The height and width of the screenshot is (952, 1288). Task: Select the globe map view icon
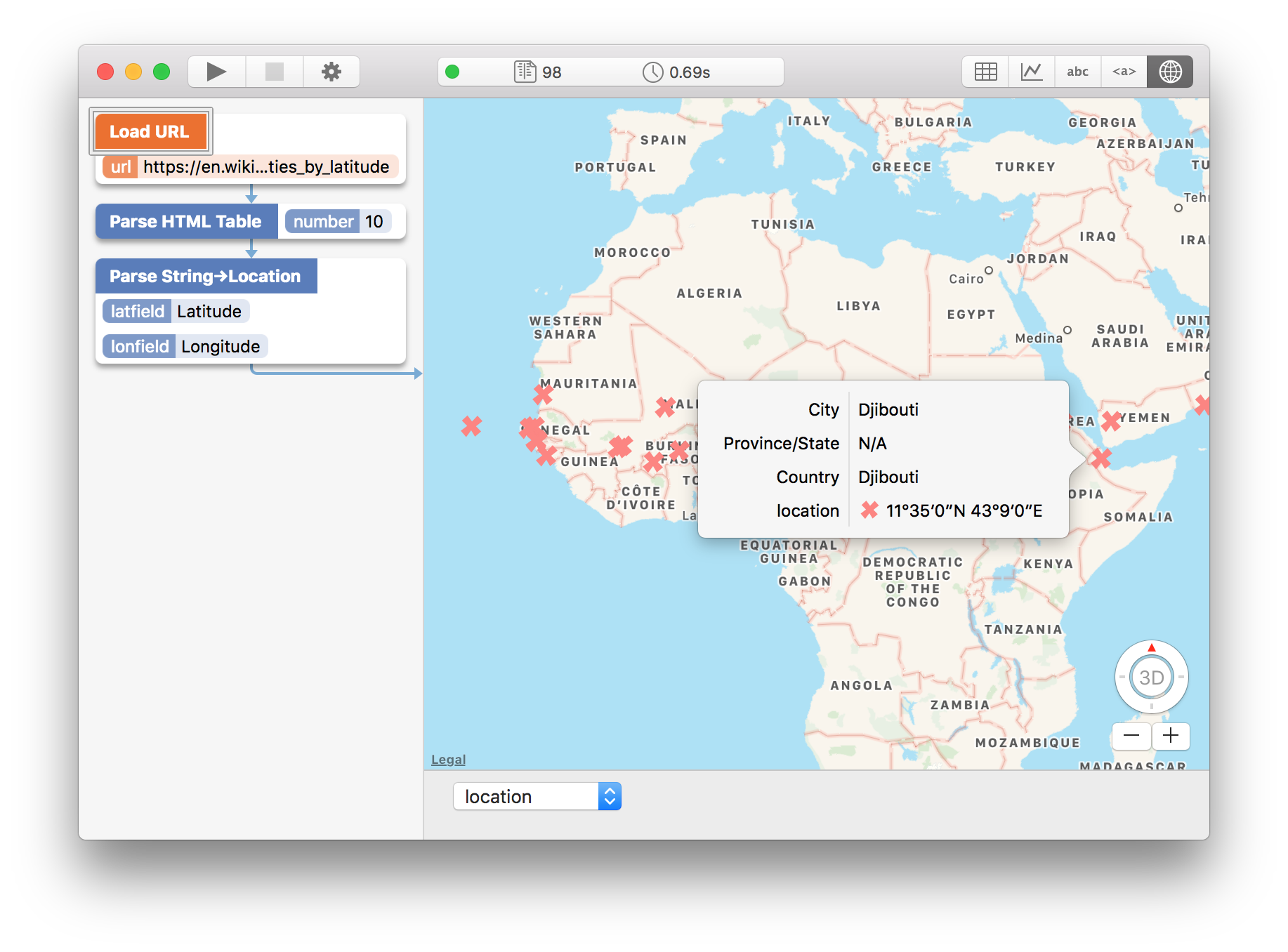click(x=1170, y=72)
